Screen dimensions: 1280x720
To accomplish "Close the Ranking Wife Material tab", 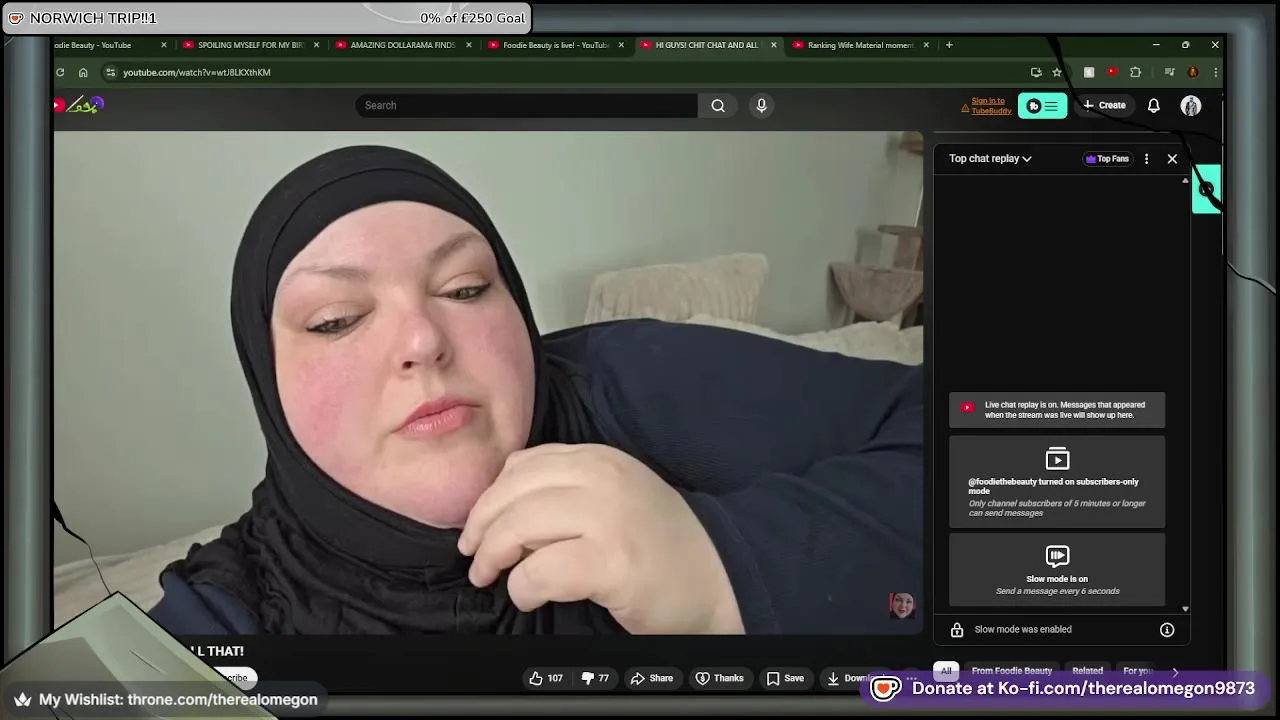I will (926, 45).
